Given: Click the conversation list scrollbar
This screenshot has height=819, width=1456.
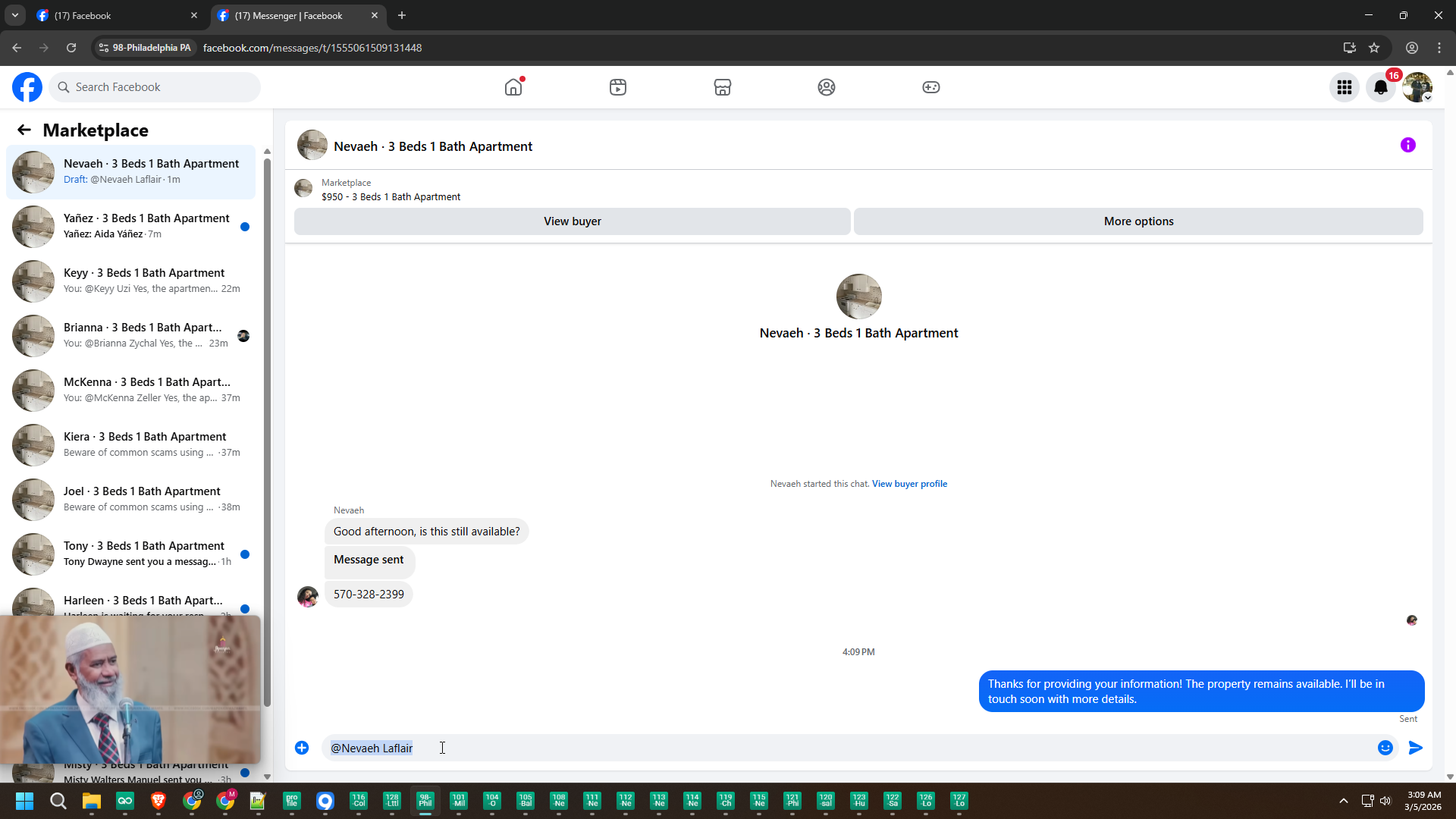Looking at the screenshot, I should (267, 432).
